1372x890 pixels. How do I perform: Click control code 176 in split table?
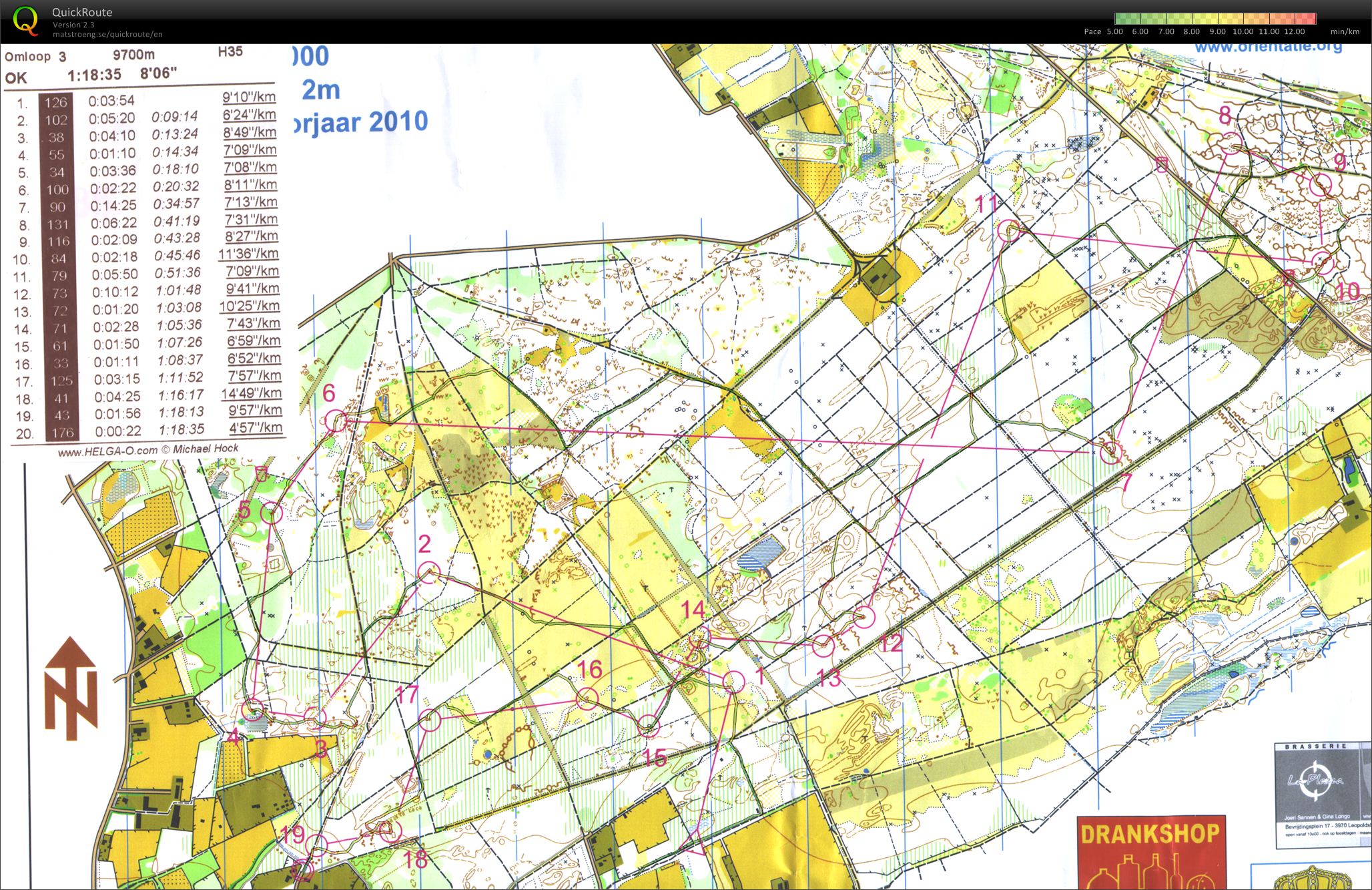(63, 433)
